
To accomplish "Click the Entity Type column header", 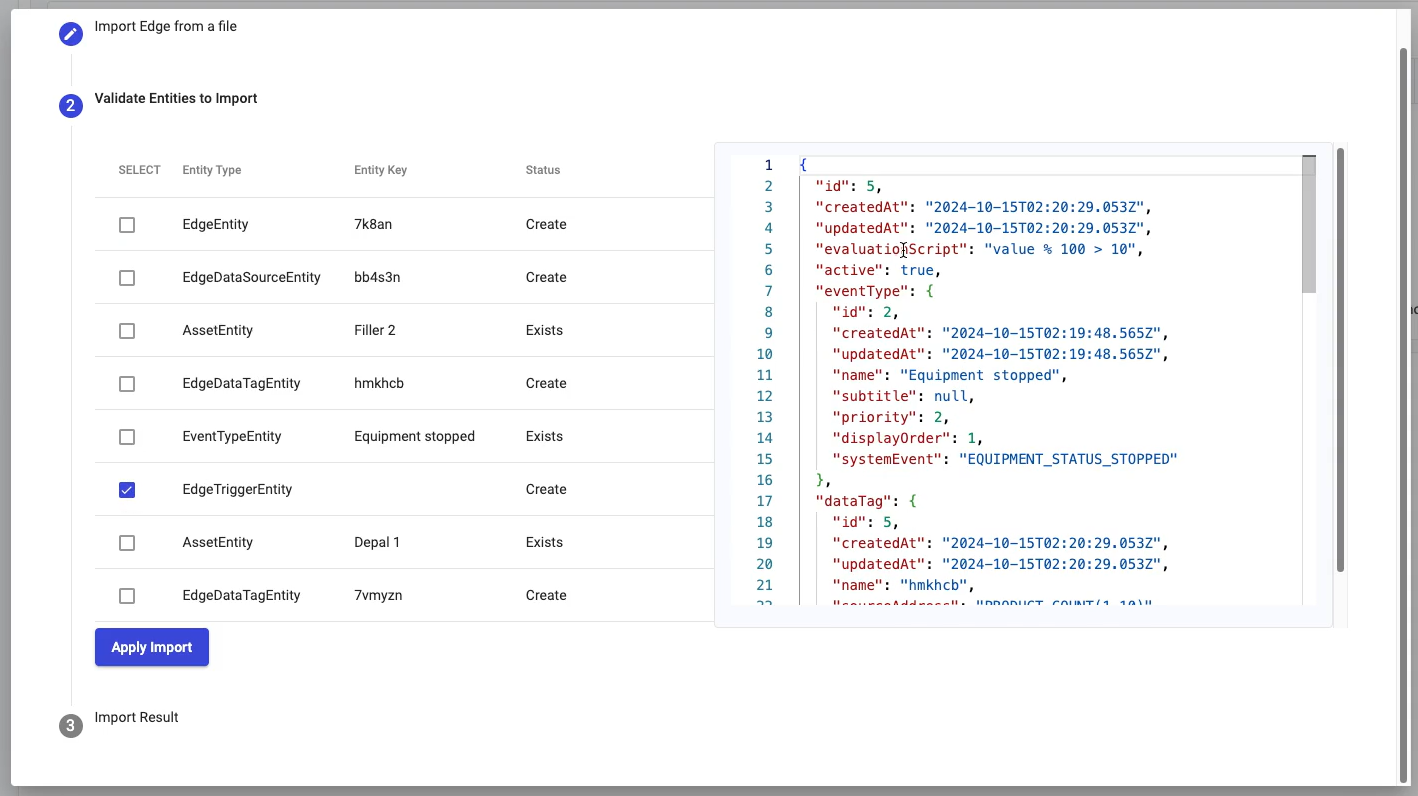I will coord(212,170).
